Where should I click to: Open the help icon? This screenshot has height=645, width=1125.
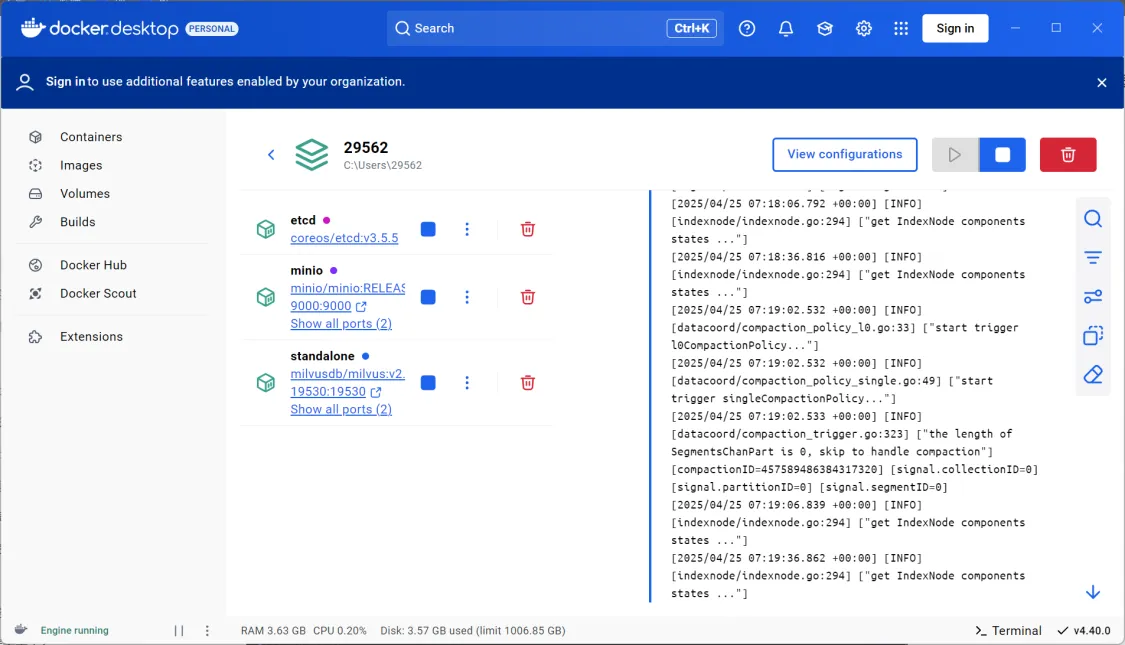click(x=747, y=28)
